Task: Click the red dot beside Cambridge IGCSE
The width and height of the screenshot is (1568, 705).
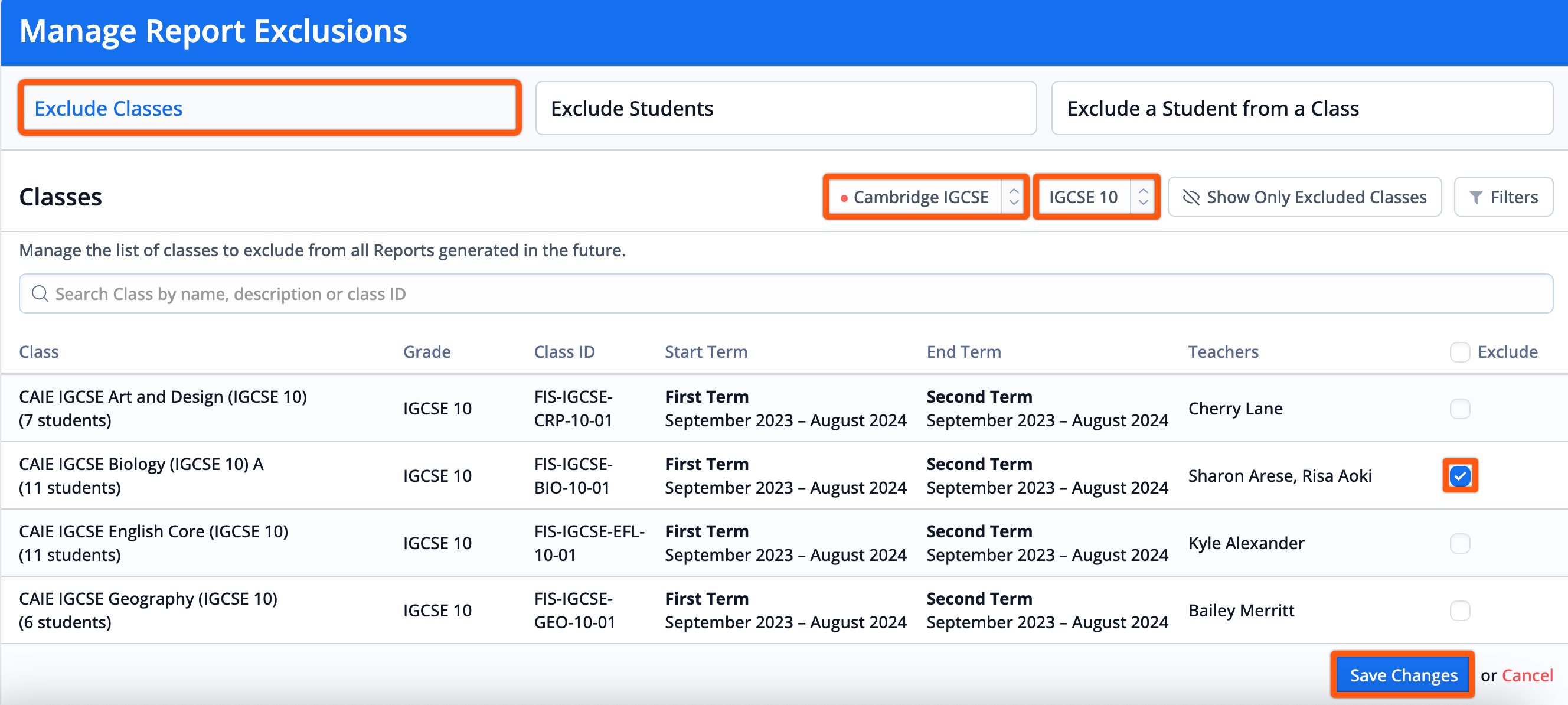Action: (x=844, y=198)
